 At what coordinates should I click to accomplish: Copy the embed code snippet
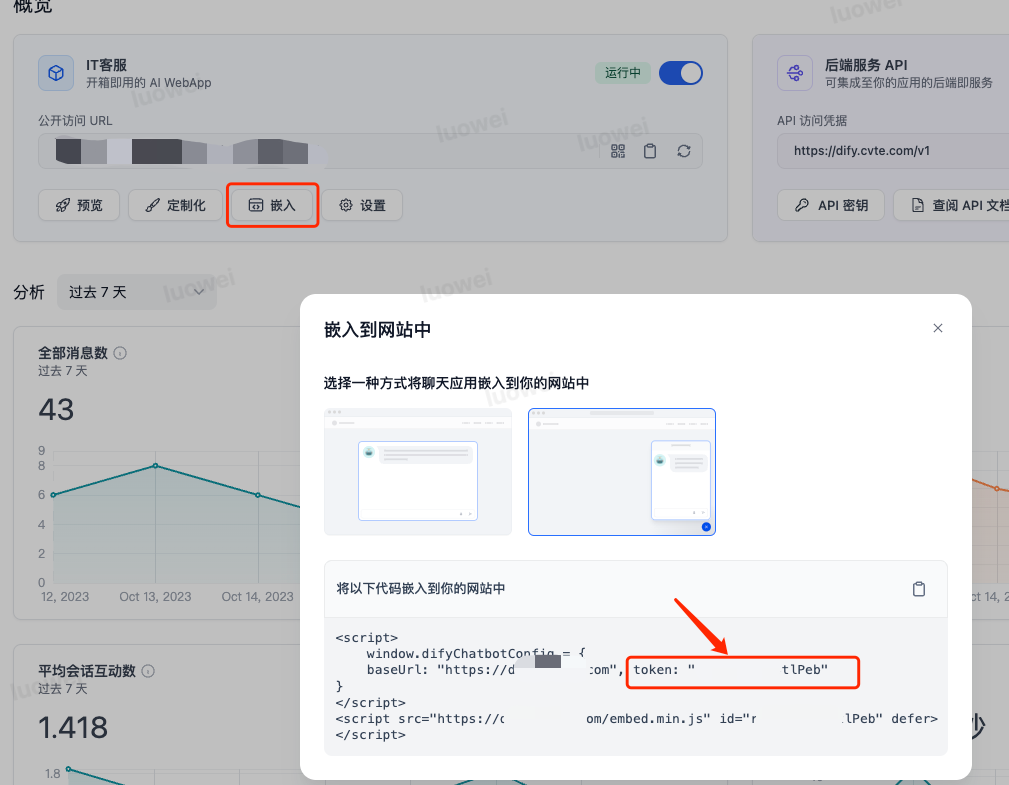point(919,589)
